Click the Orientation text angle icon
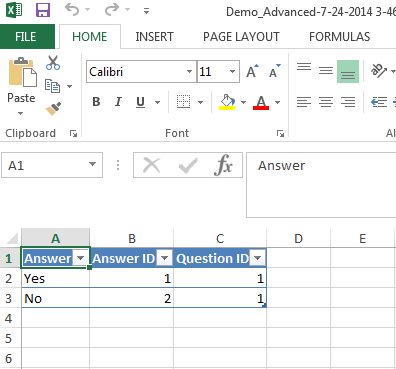 pos(379,70)
